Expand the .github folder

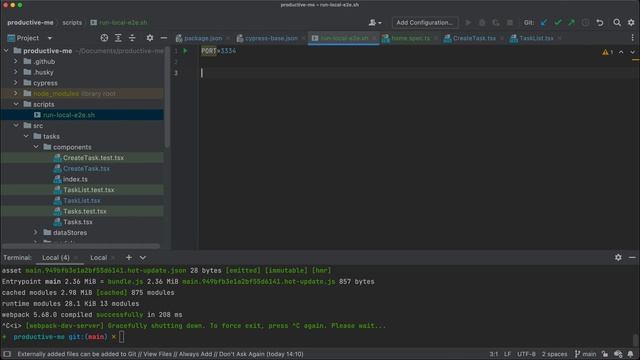click(x=16, y=62)
